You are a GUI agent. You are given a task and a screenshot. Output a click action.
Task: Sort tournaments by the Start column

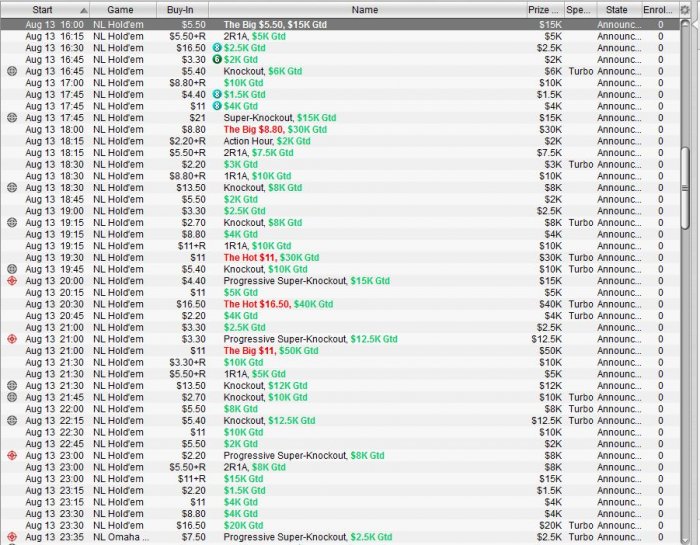click(45, 10)
